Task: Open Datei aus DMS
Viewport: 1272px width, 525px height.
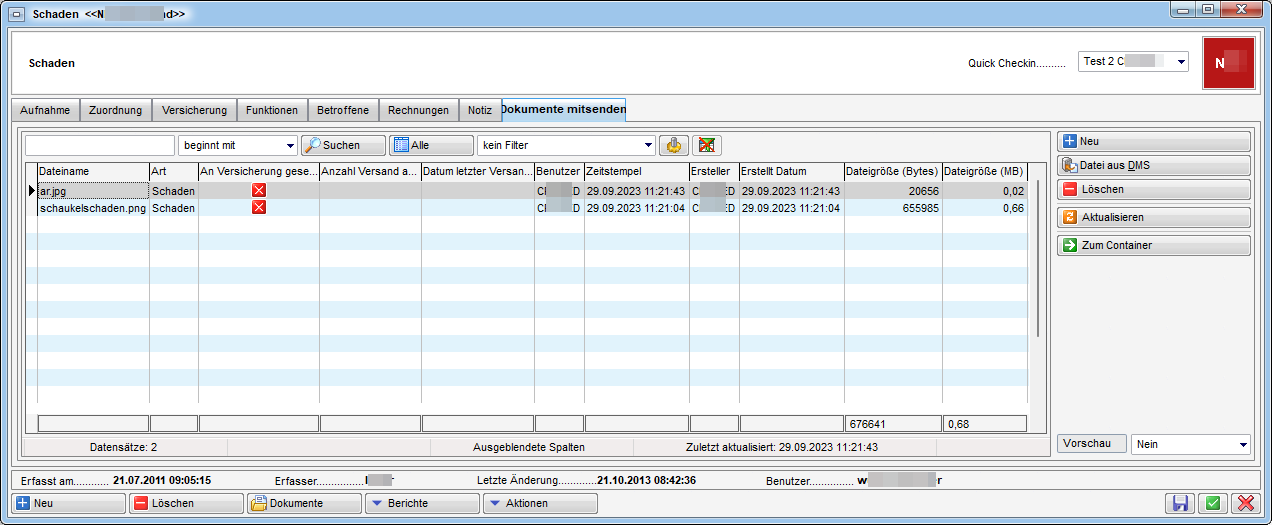Action: pos(1153,165)
